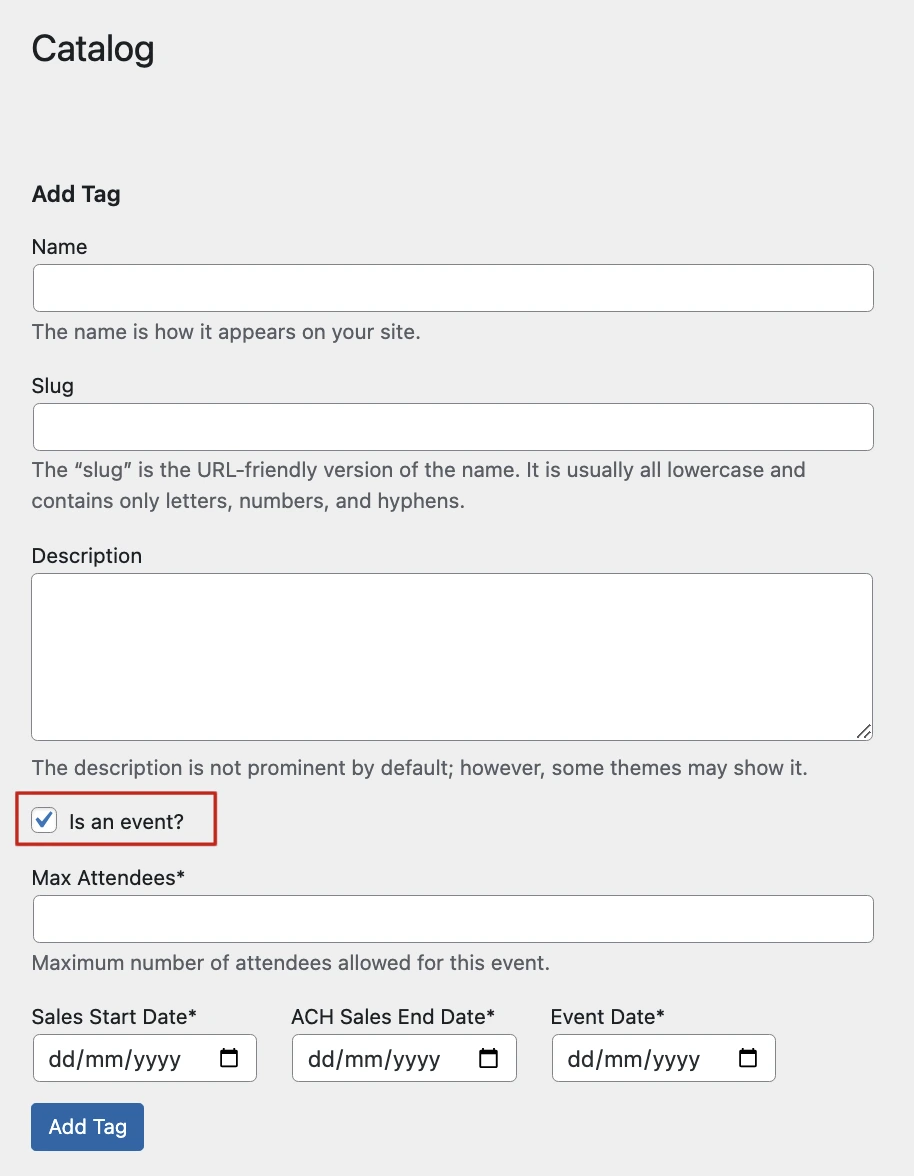Uncheck the "Is an event?" checkbox

(x=43, y=820)
